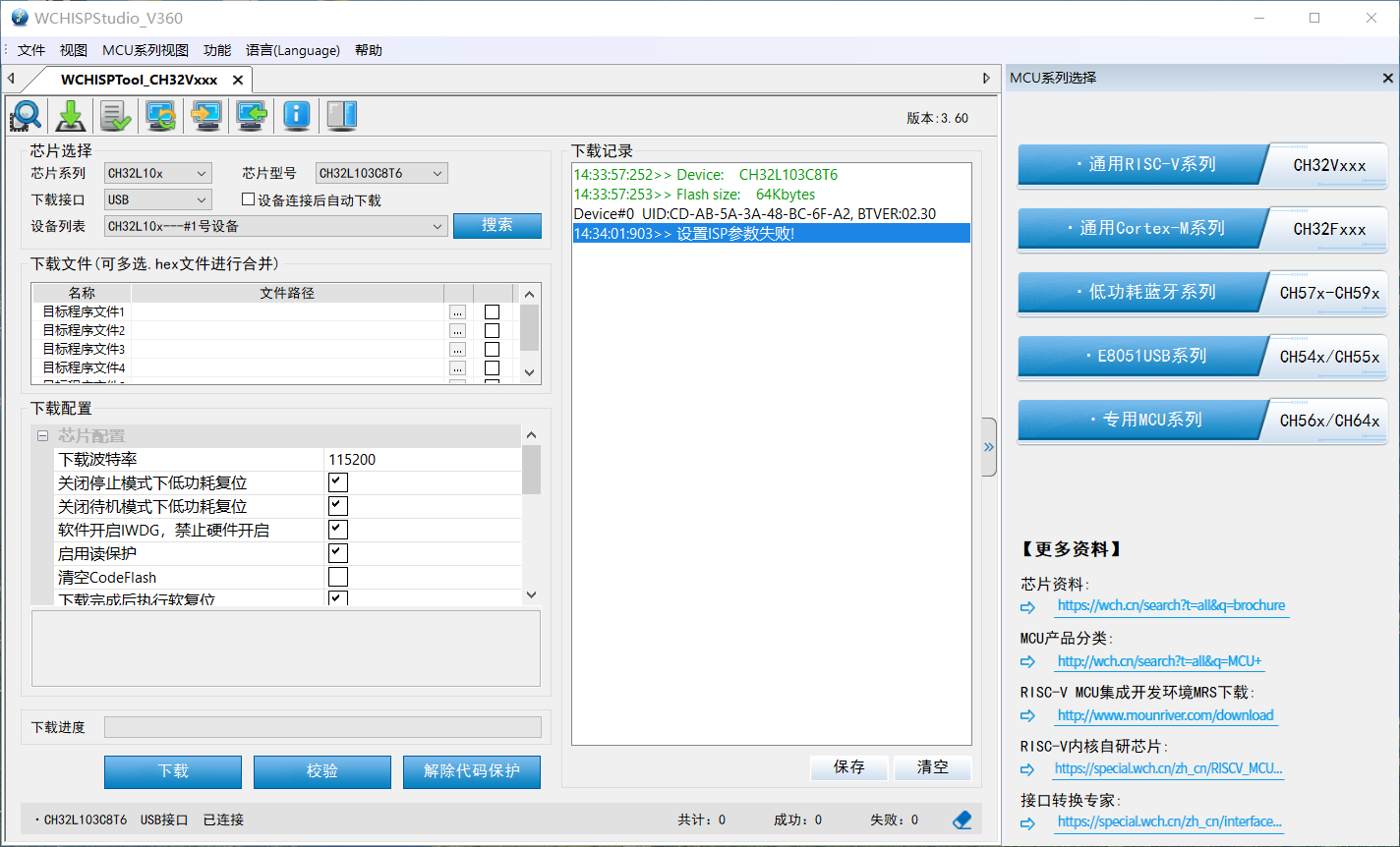This screenshot has height=847, width=1400.
Task: Click the tab scroll left arrow
Action: pos(11,79)
